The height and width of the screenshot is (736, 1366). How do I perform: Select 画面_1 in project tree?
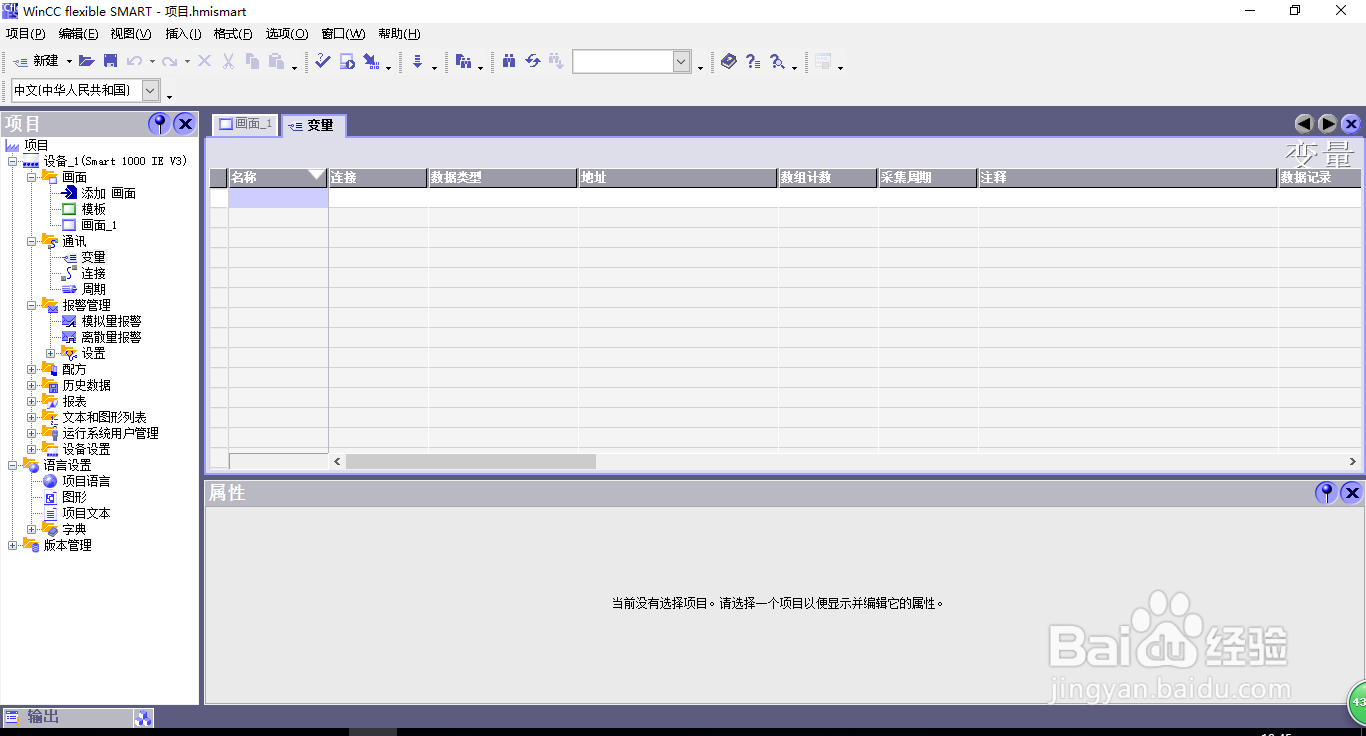coord(99,225)
